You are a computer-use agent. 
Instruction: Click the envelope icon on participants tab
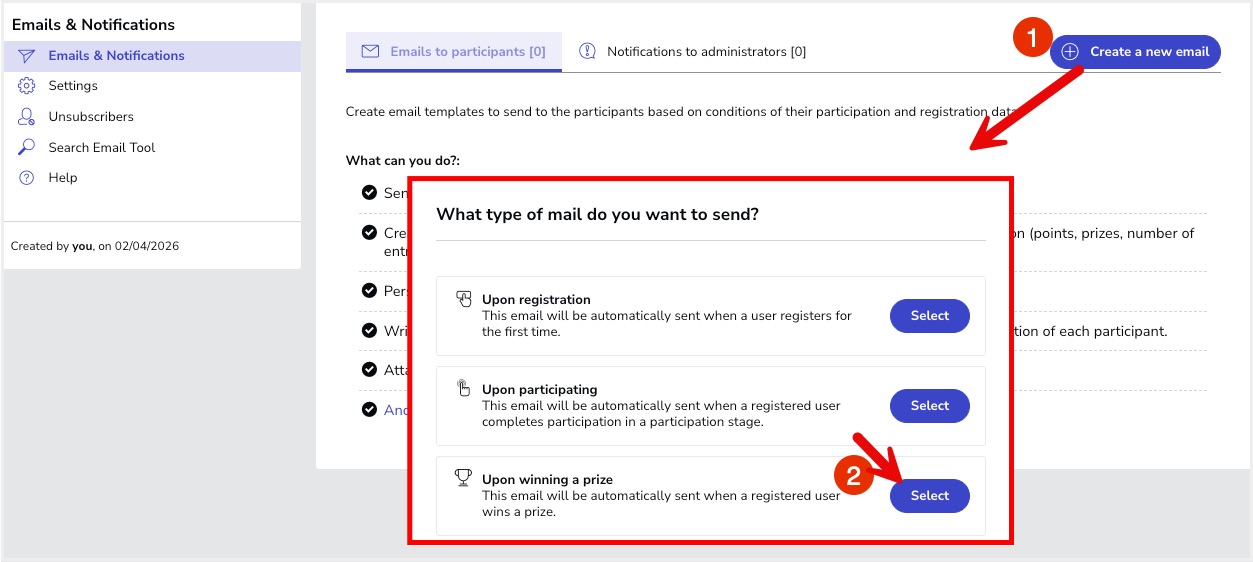370,51
